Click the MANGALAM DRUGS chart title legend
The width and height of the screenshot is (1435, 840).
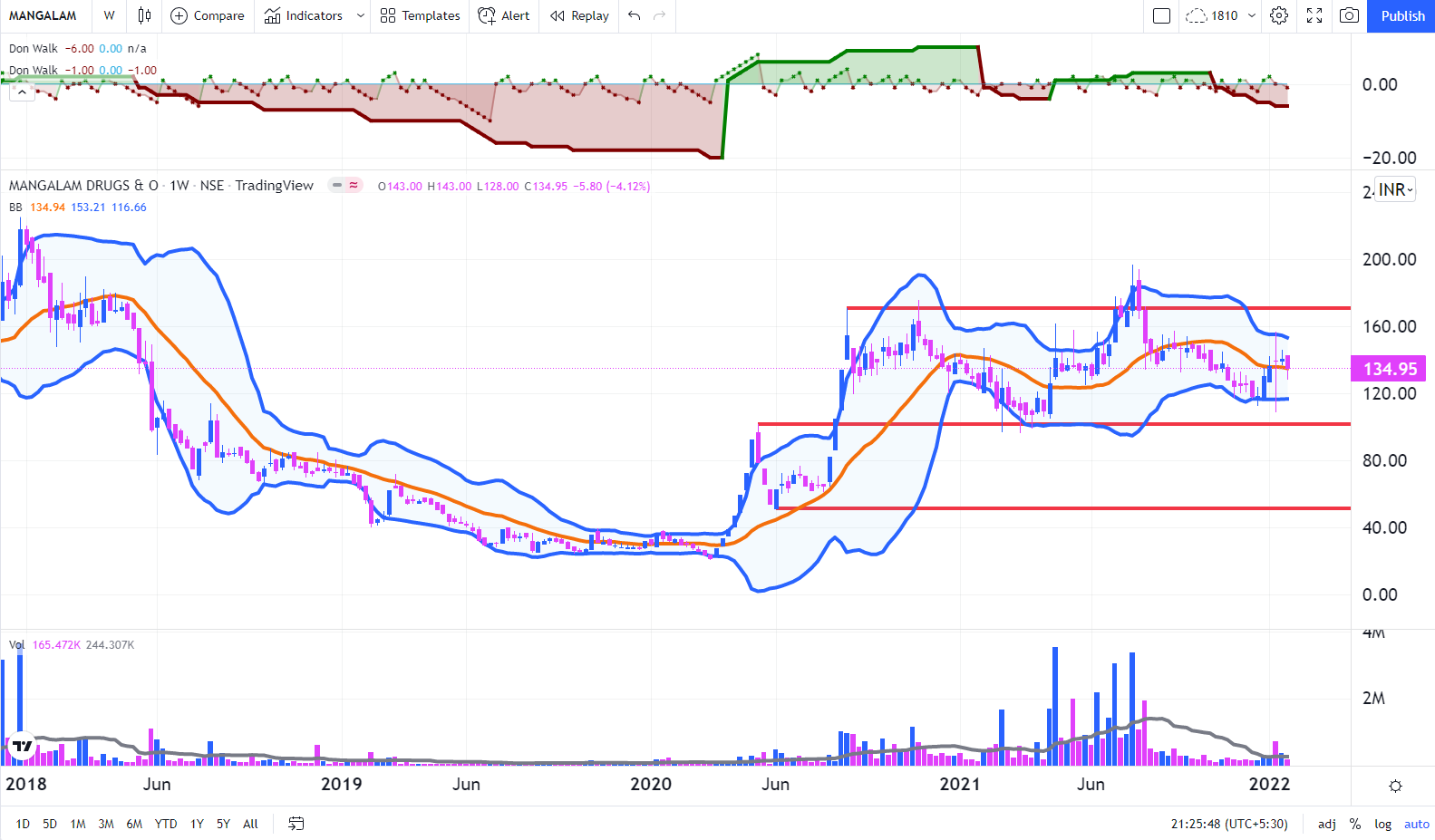pyautogui.click(x=160, y=186)
